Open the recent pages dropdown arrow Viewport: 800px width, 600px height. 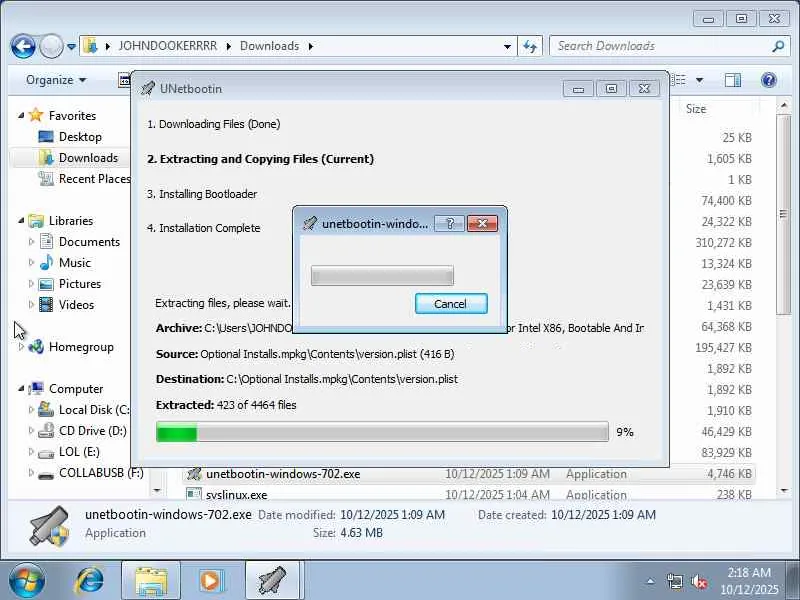point(71,47)
